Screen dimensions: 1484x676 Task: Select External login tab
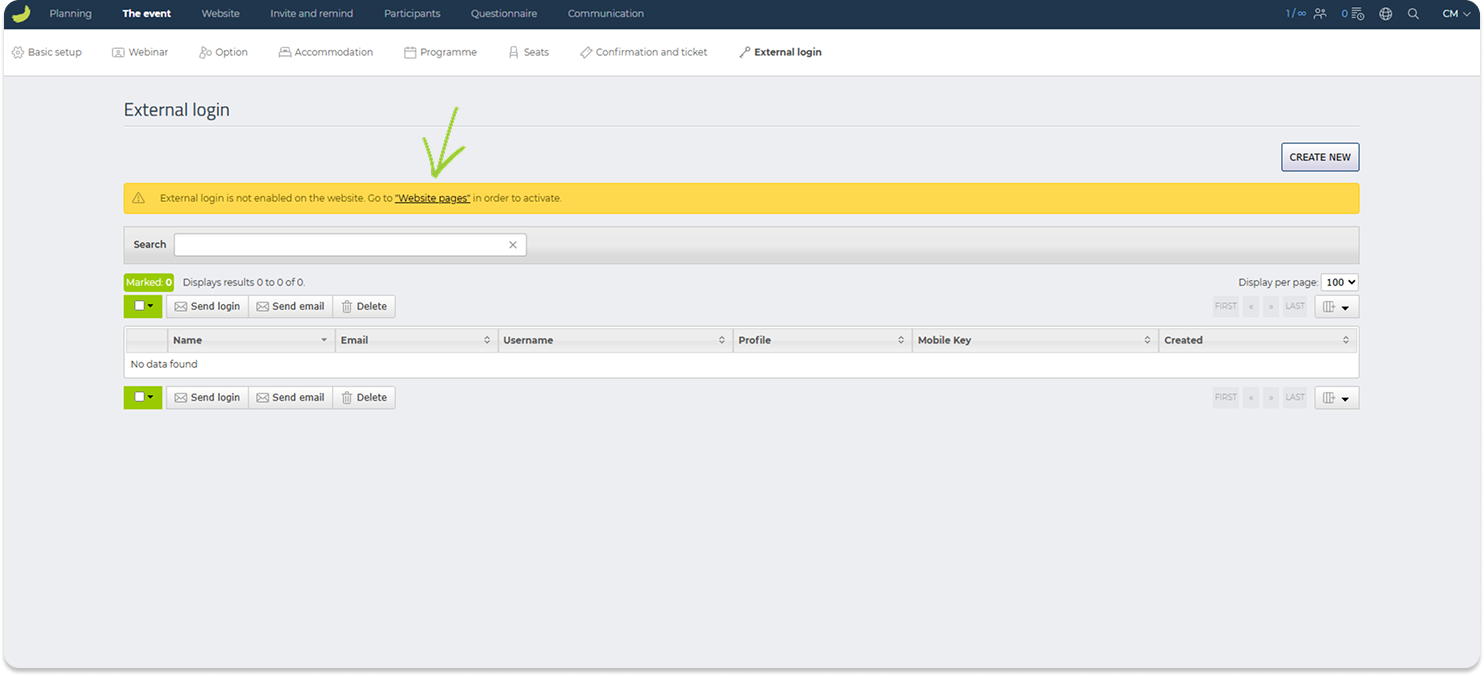[x=780, y=52]
